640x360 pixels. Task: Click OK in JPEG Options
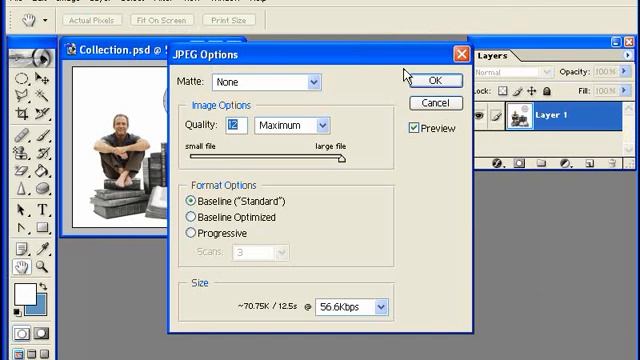[436, 80]
